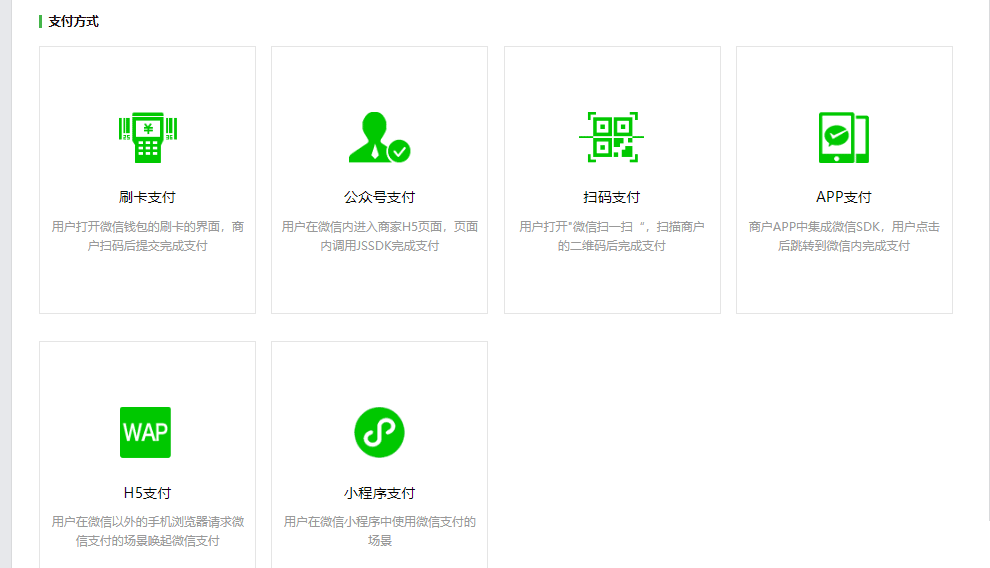Select the 支付方式 section heading
The width and height of the screenshot is (990, 568).
73,21
